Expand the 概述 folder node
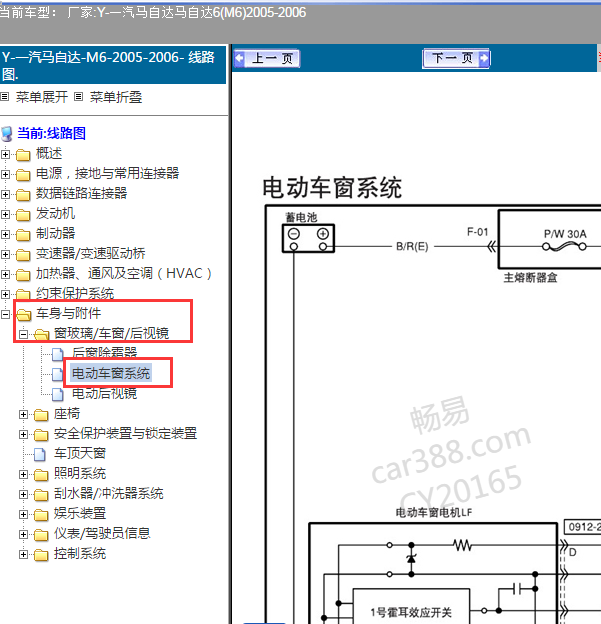Screen dimensions: 601x624 coord(5,154)
